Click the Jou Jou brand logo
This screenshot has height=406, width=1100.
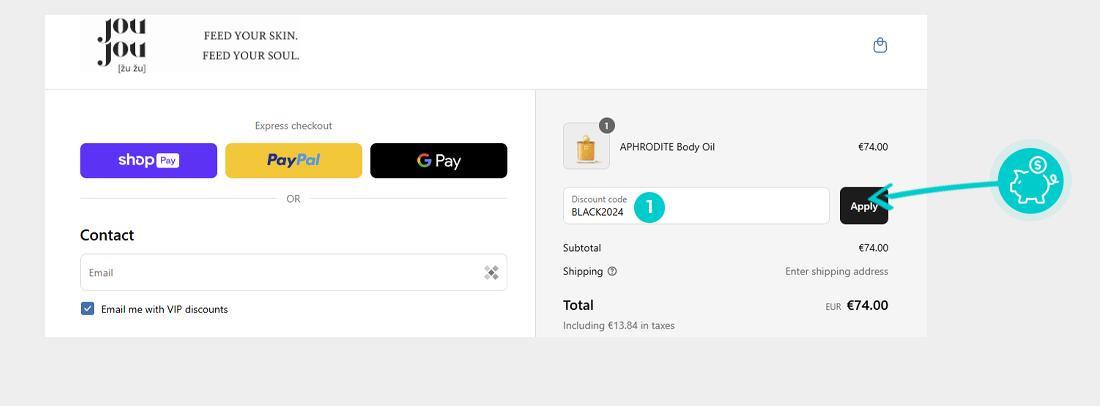click(122, 46)
